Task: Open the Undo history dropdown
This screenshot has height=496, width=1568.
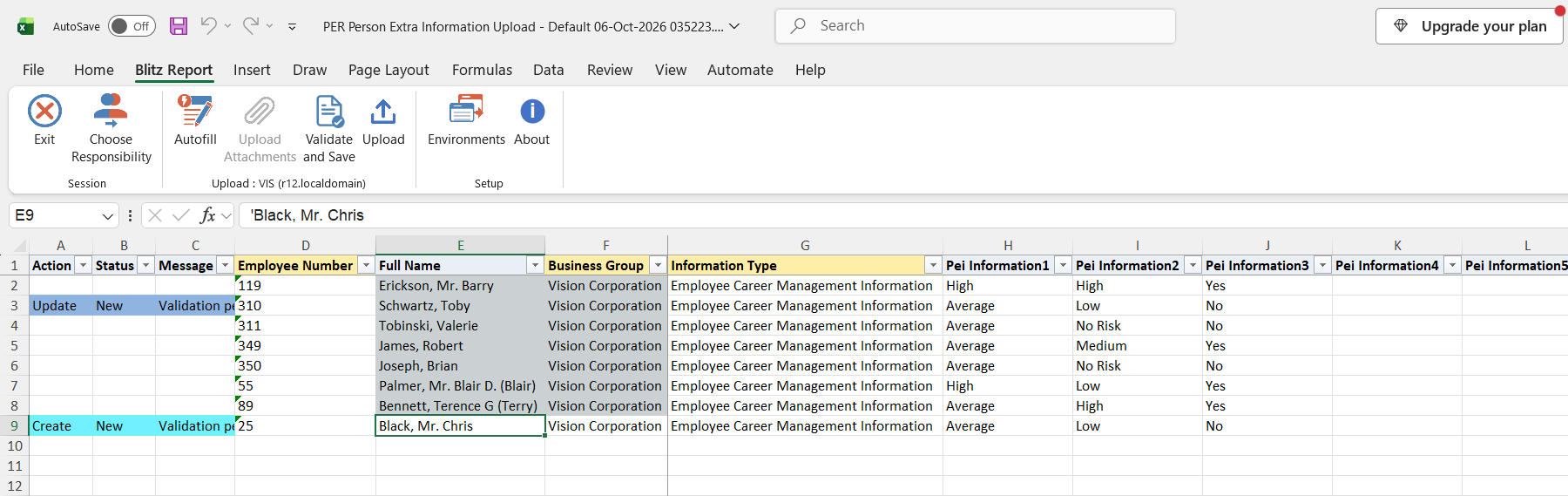Action: tap(227, 26)
